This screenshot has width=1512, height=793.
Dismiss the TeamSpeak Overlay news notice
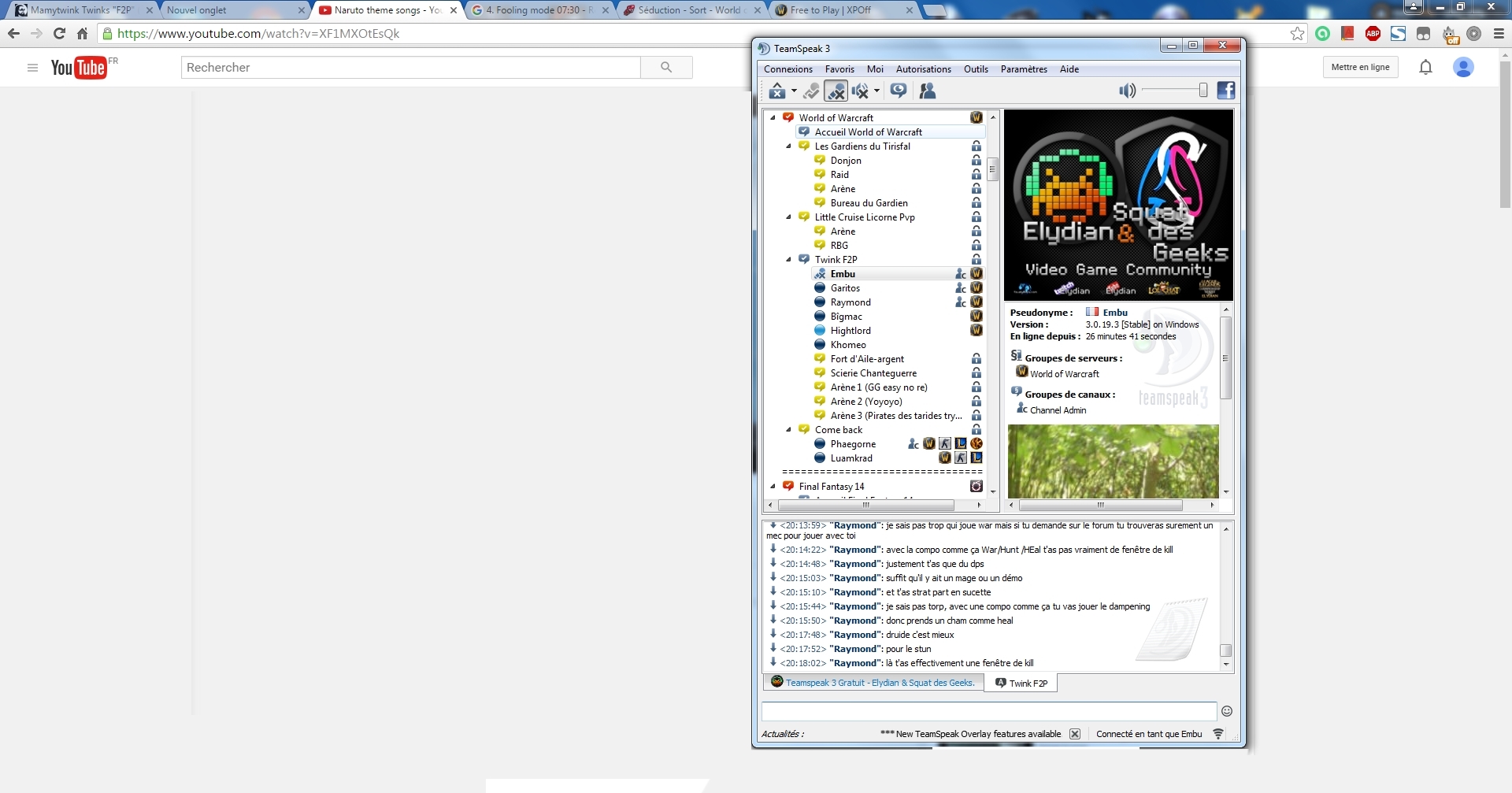tap(1075, 734)
